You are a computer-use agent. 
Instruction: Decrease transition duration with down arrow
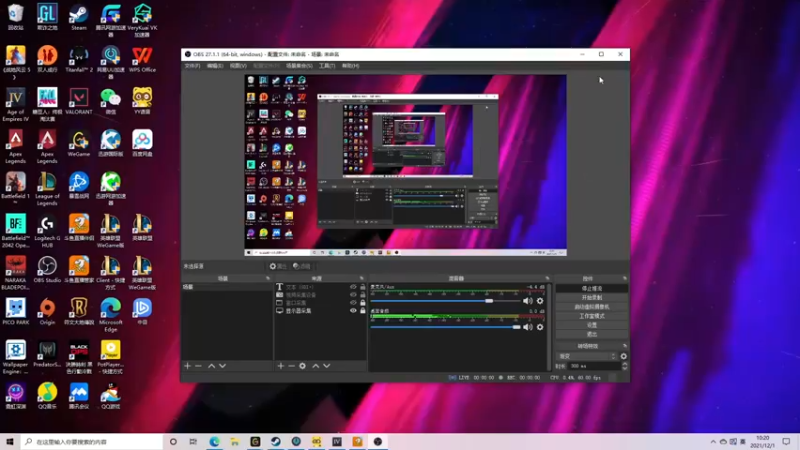(x=624, y=368)
